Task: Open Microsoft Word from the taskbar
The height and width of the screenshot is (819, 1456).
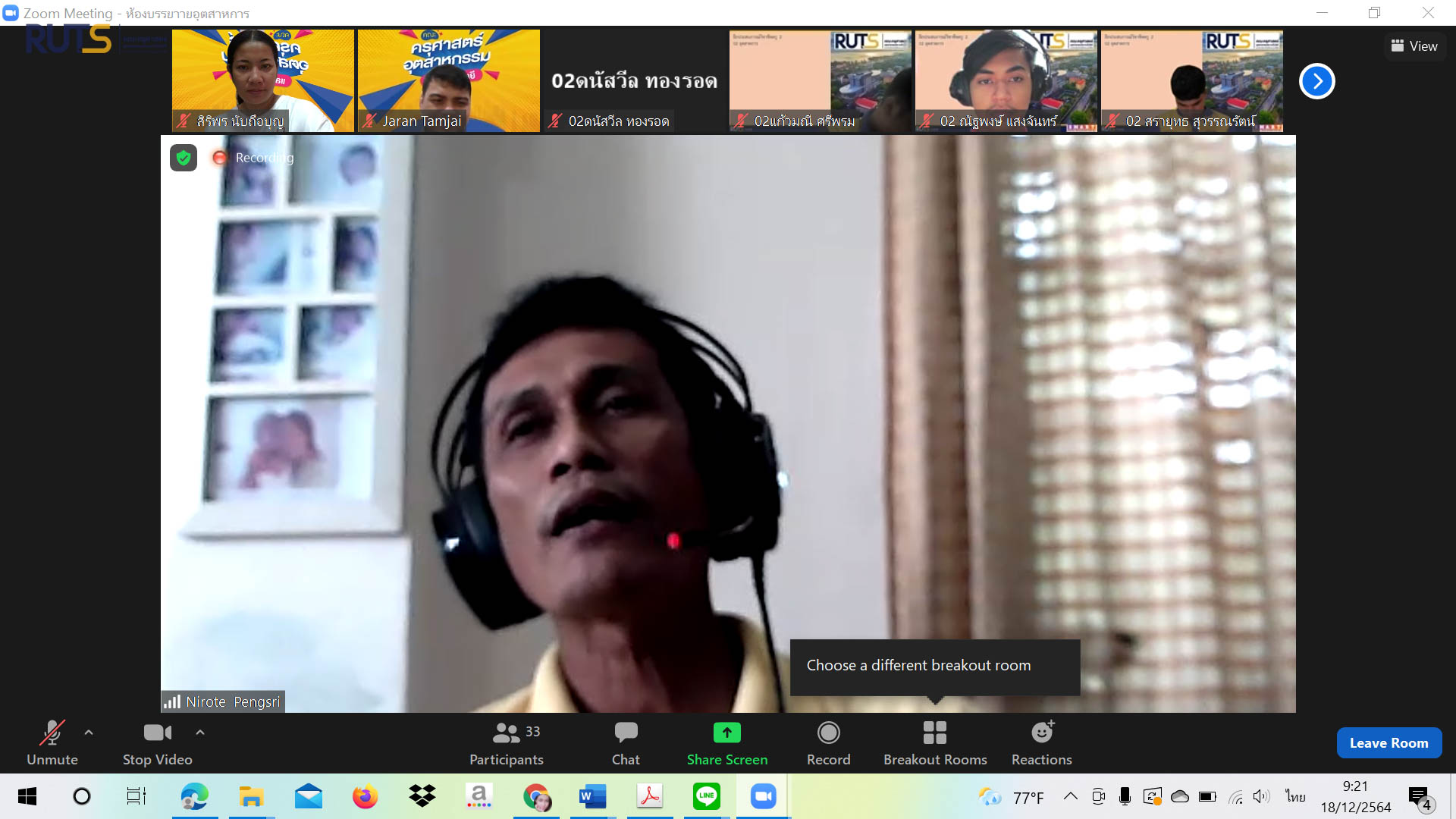Action: click(593, 796)
